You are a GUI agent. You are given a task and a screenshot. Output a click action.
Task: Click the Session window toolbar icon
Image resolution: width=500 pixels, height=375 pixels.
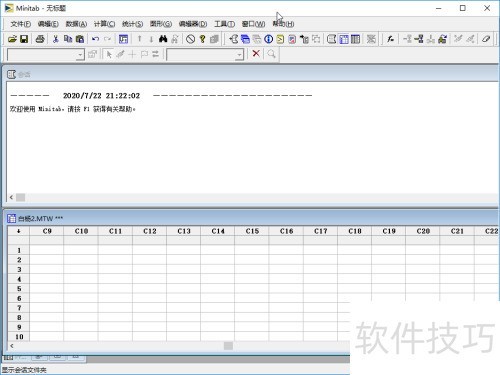pos(331,39)
